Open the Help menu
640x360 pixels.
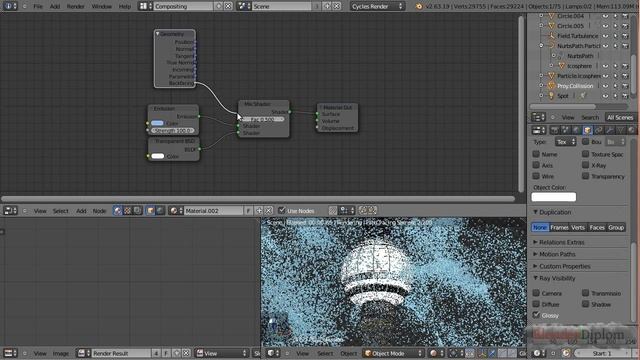pyautogui.click(x=124, y=6)
